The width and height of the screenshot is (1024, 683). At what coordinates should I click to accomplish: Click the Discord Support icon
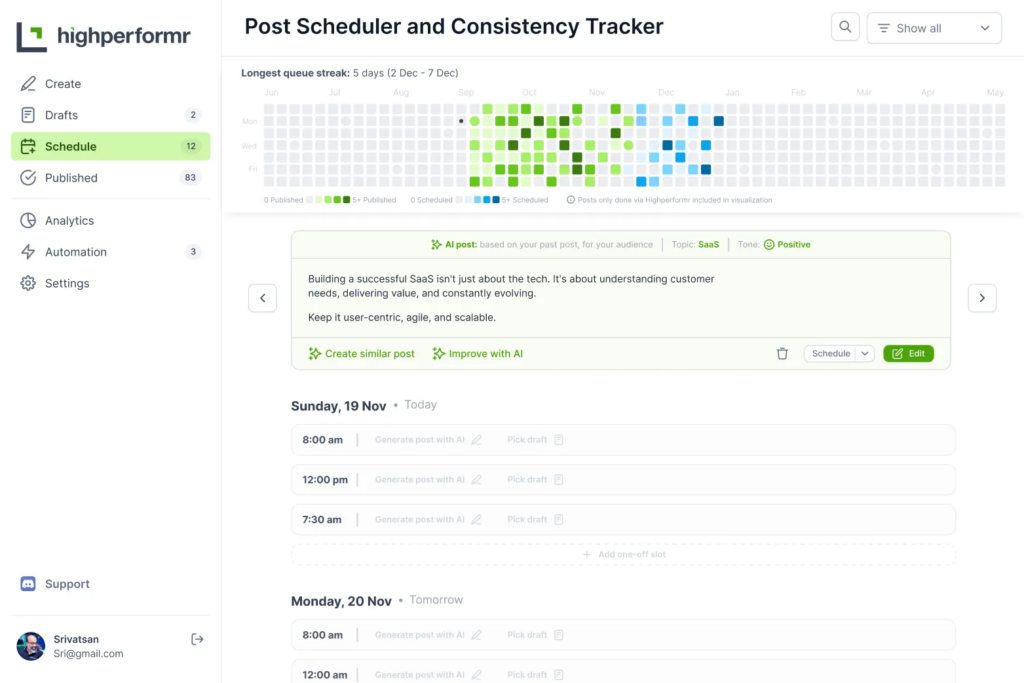[x=28, y=584]
